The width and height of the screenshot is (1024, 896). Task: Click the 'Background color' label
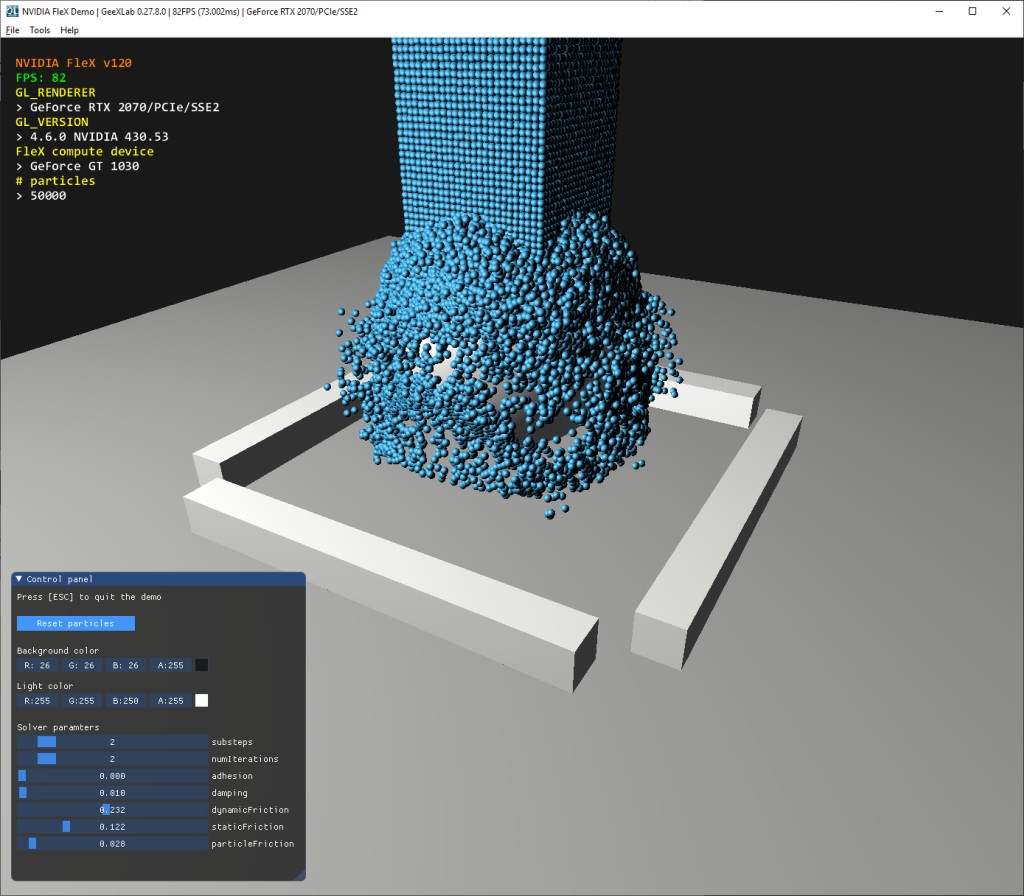click(x=57, y=650)
